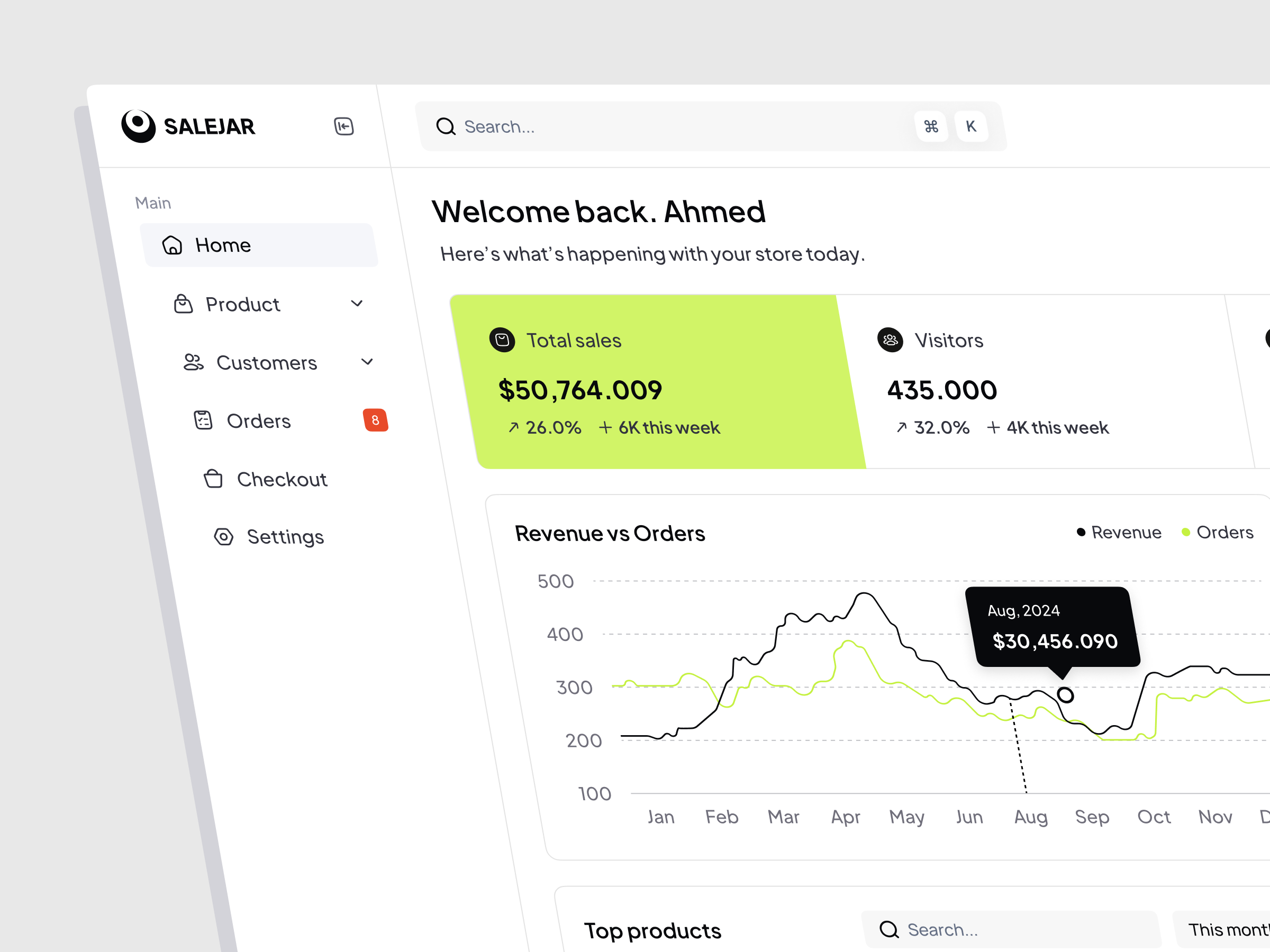Click the Top products search magnifier icon
Screen dimensions: 1270x952
[889, 929]
